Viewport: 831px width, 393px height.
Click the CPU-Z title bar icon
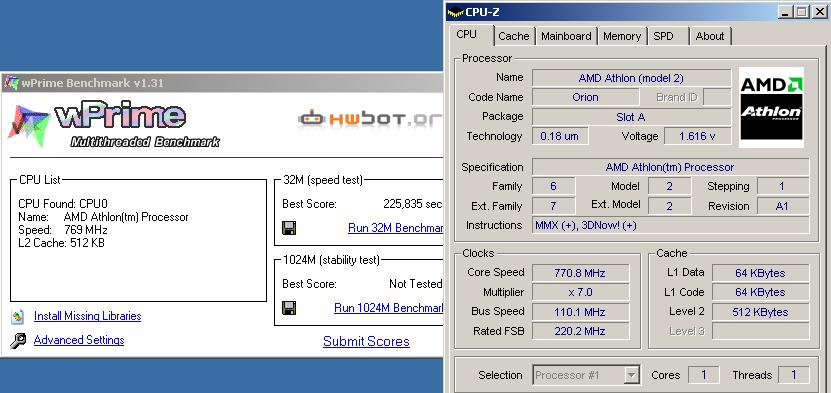[456, 12]
